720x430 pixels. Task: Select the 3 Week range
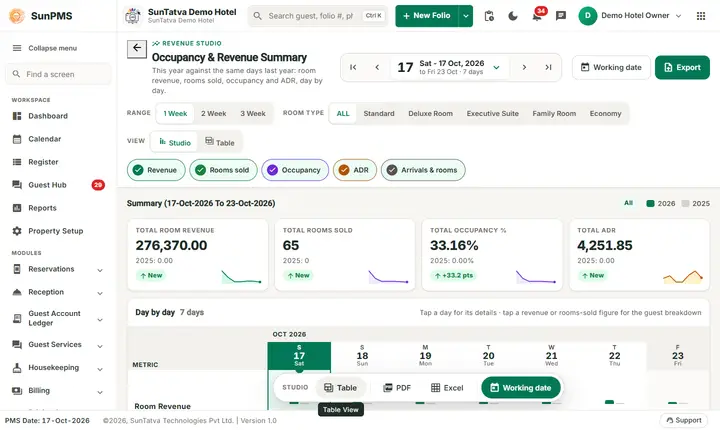tap(253, 113)
